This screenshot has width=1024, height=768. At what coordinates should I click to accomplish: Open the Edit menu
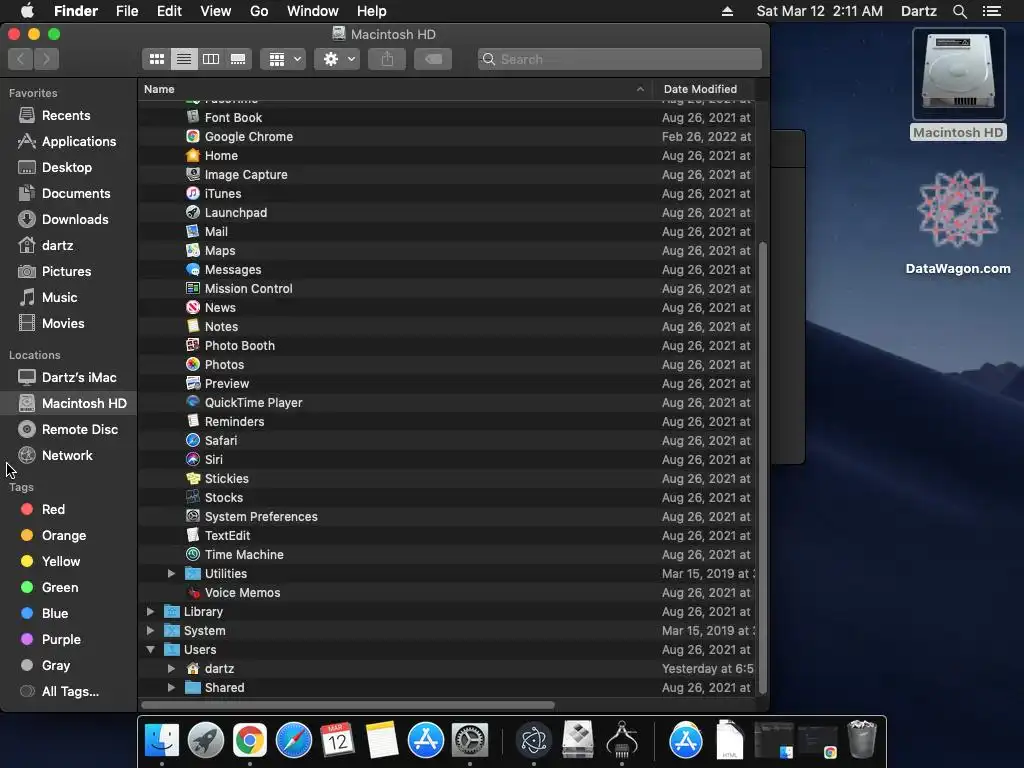pos(169,11)
